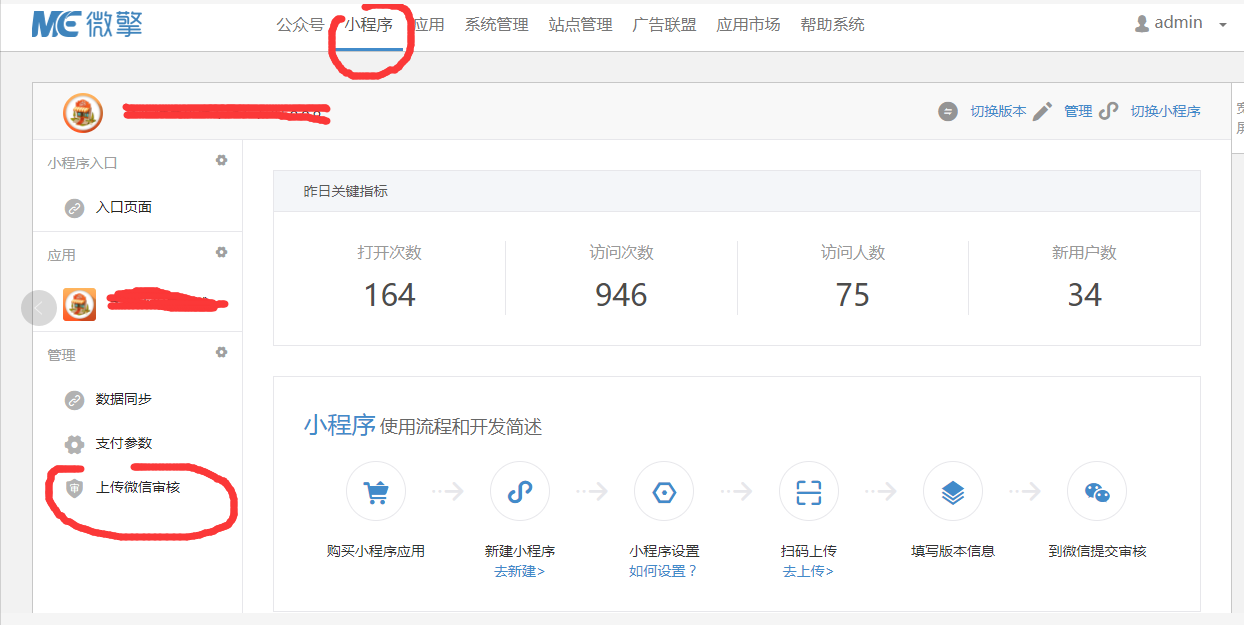Viewport: 1244px width, 625px height.
Task: Click the scan icon above 扫码上传
Action: (x=808, y=492)
